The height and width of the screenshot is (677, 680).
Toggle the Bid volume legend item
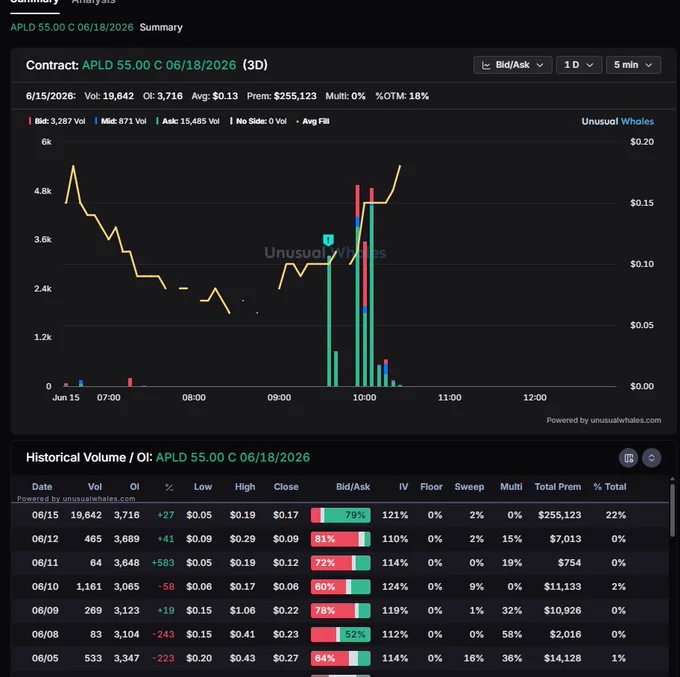click(x=57, y=121)
